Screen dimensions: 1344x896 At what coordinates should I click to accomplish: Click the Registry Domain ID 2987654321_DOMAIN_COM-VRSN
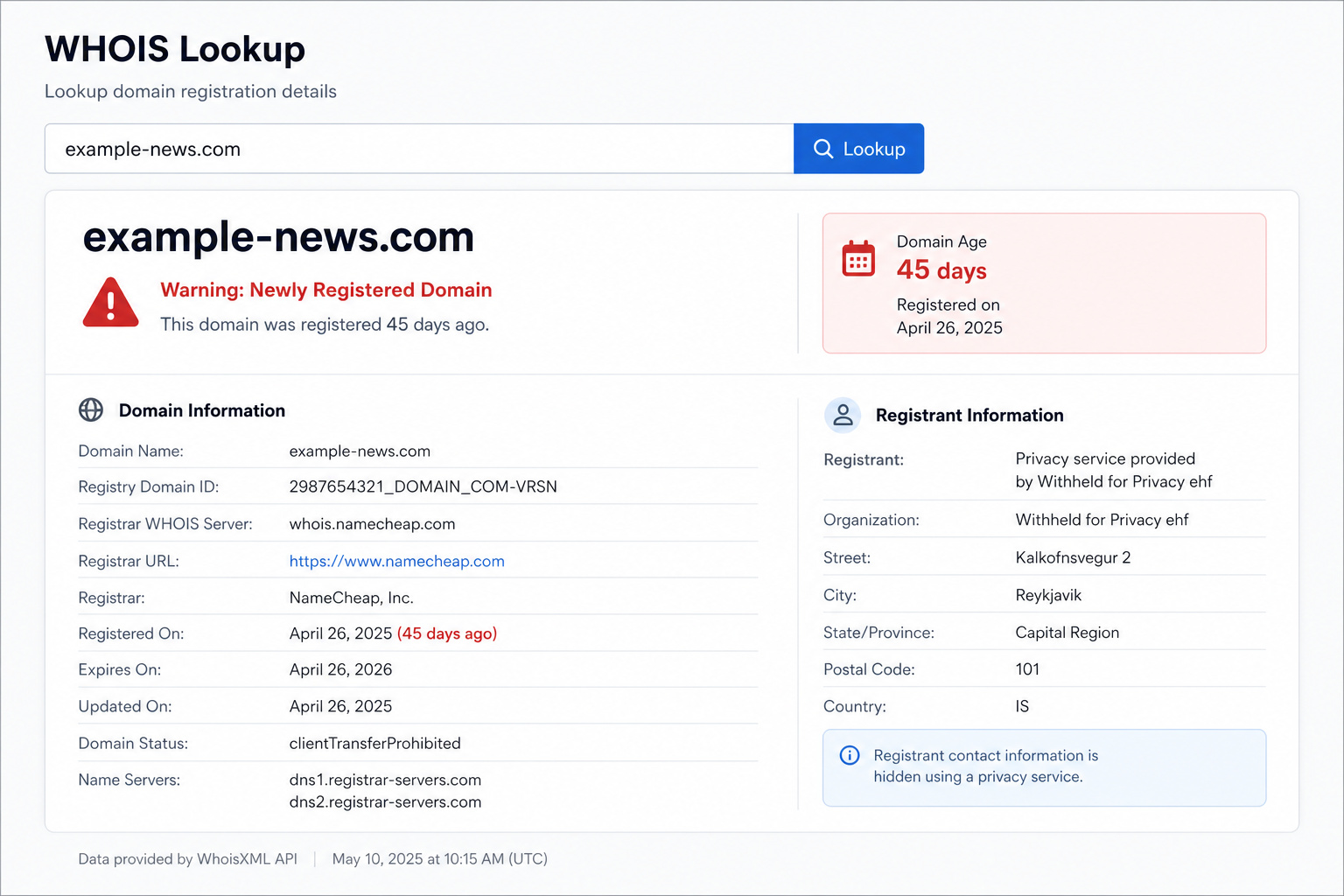pyautogui.click(x=423, y=486)
